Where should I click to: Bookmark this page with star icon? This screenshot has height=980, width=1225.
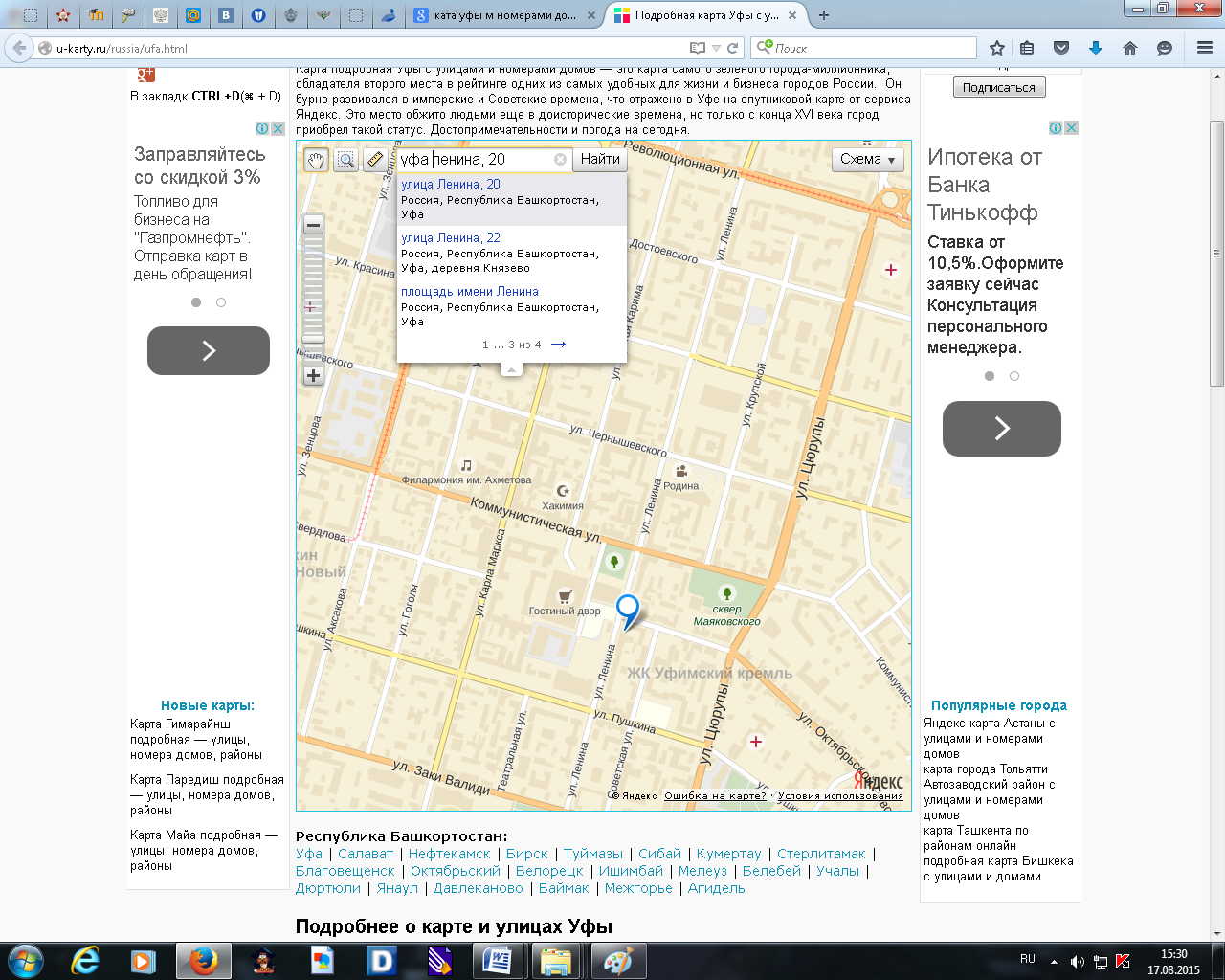[x=997, y=48]
